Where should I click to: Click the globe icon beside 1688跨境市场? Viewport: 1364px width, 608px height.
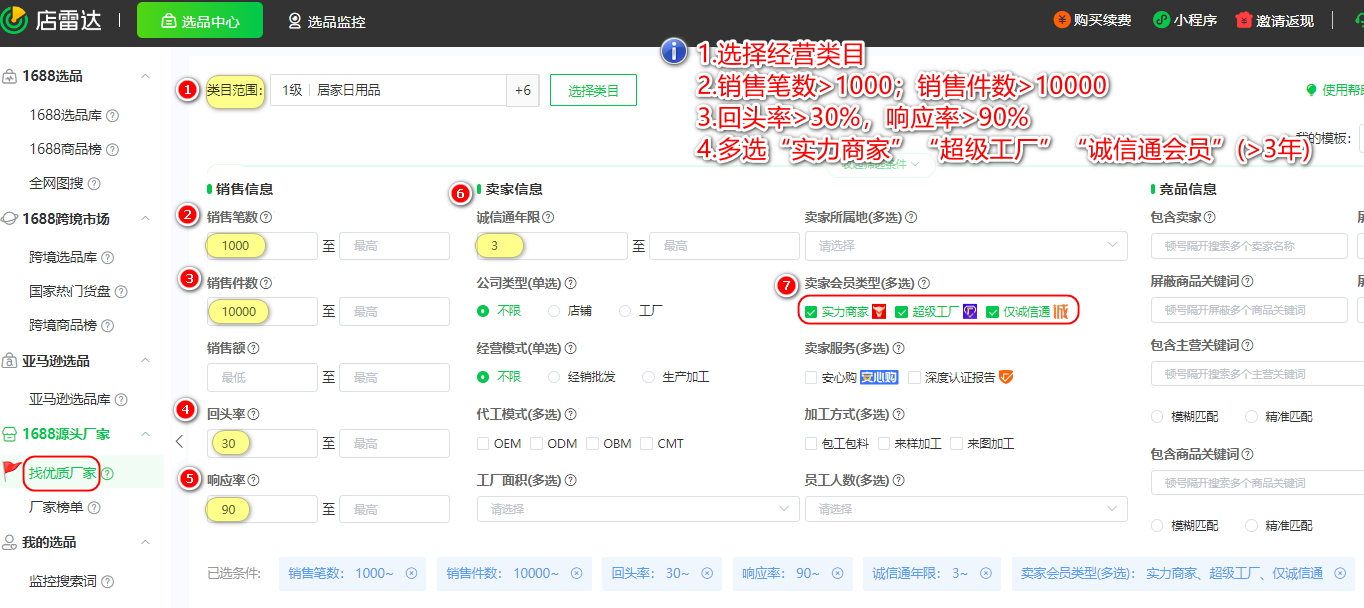pyautogui.click(x=11, y=218)
